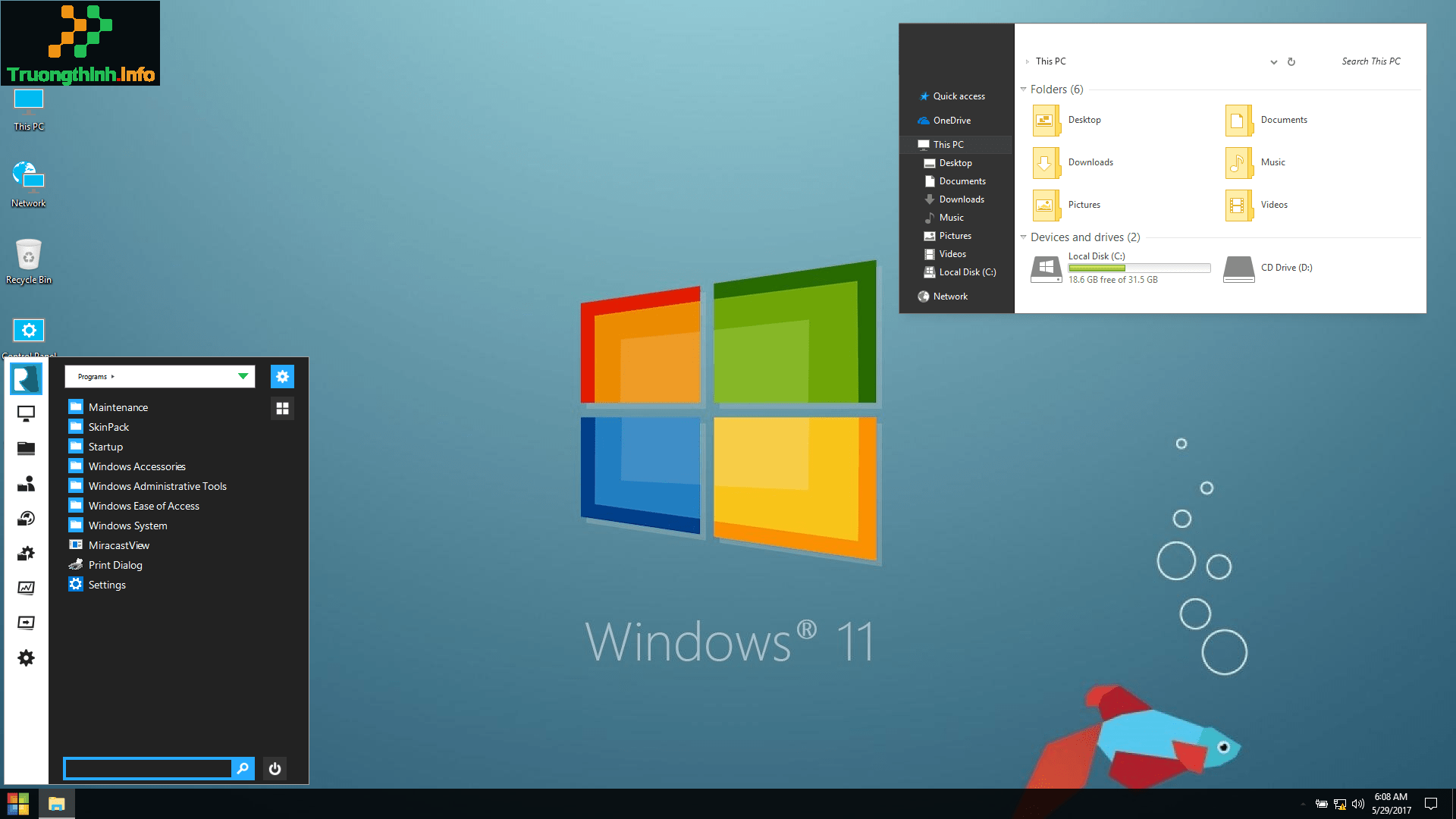This screenshot has height=819, width=1456.
Task: Select Videos in Explorer sidebar tree
Action: pos(945,254)
